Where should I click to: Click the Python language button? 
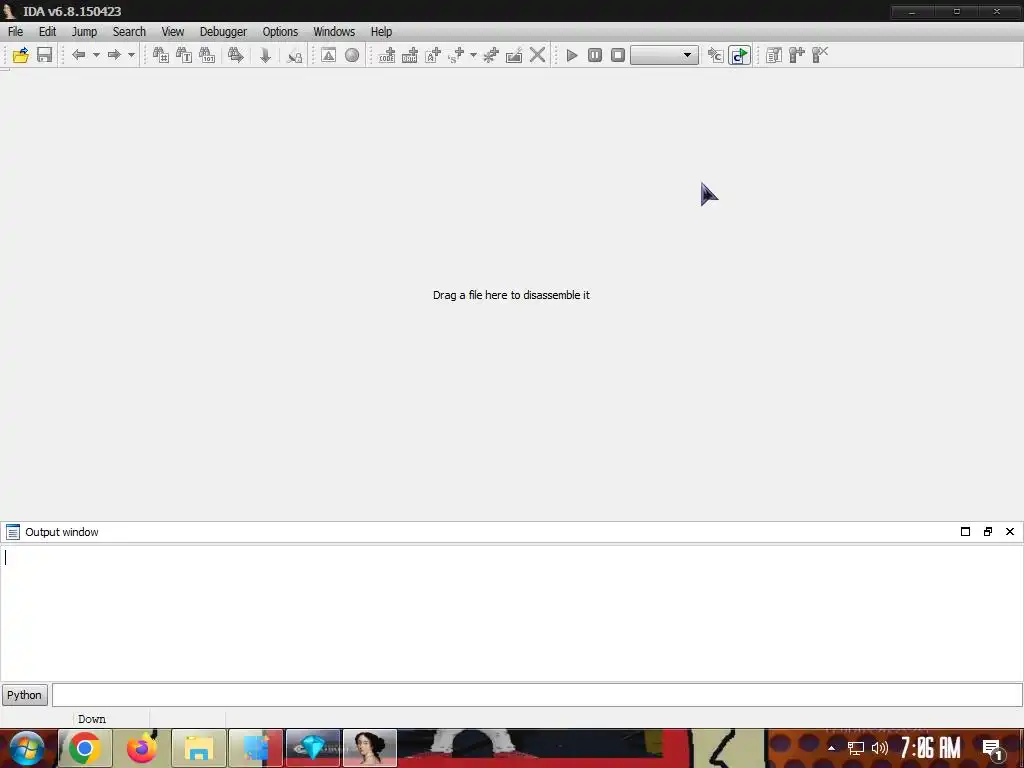[24, 695]
